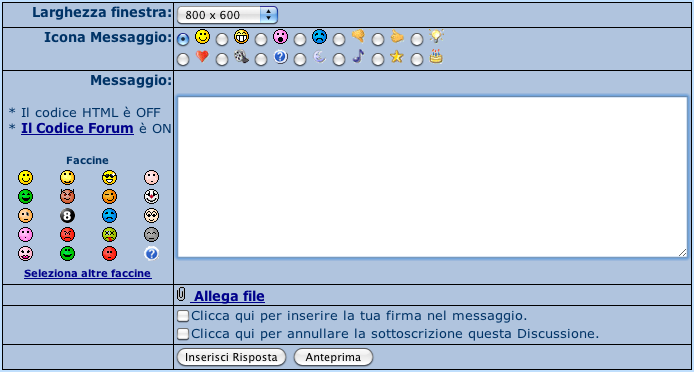Insert the pink surprised face from Faccine
Image resolution: width=694 pixels, height=372 pixels.
(26, 234)
